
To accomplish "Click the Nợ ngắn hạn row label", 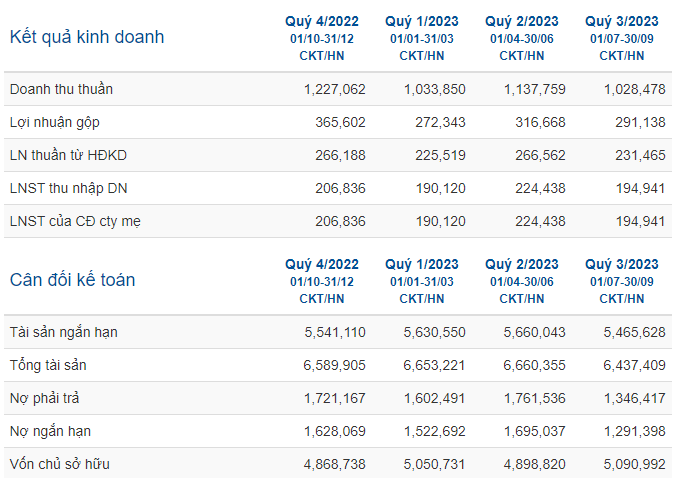I will point(50,431).
